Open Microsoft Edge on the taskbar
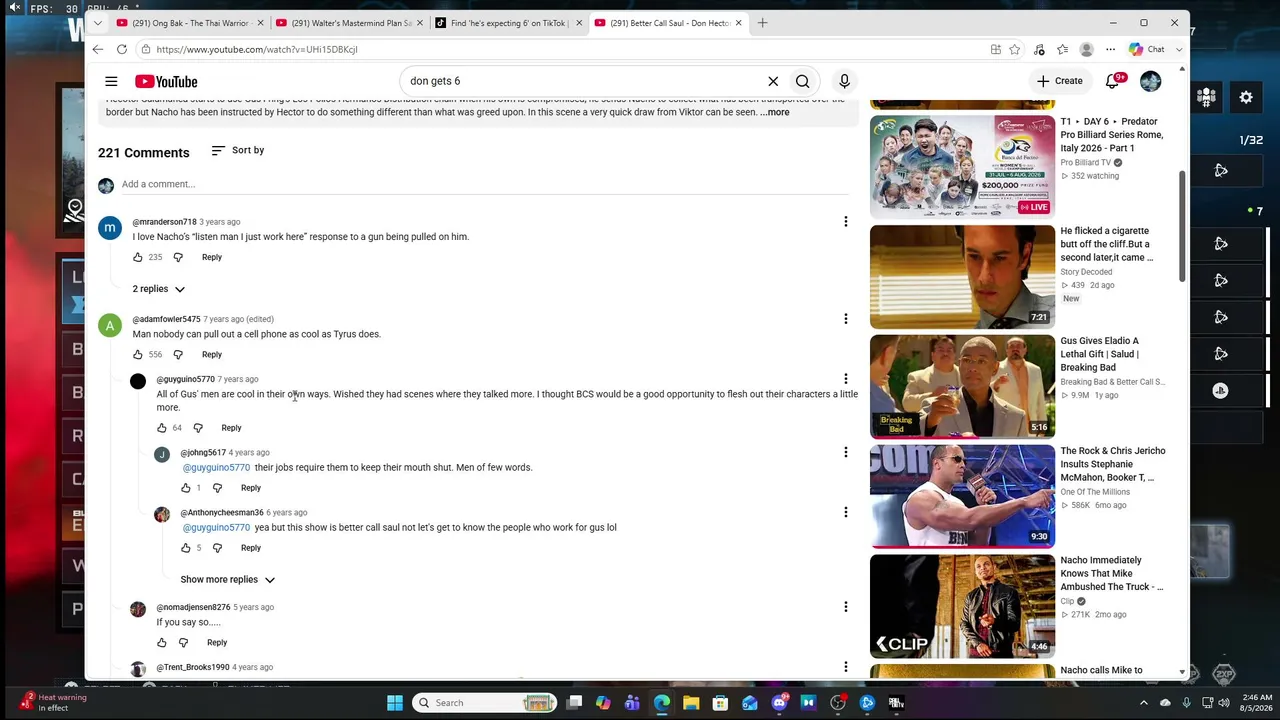Viewport: 1280px width, 720px height. 662,703
